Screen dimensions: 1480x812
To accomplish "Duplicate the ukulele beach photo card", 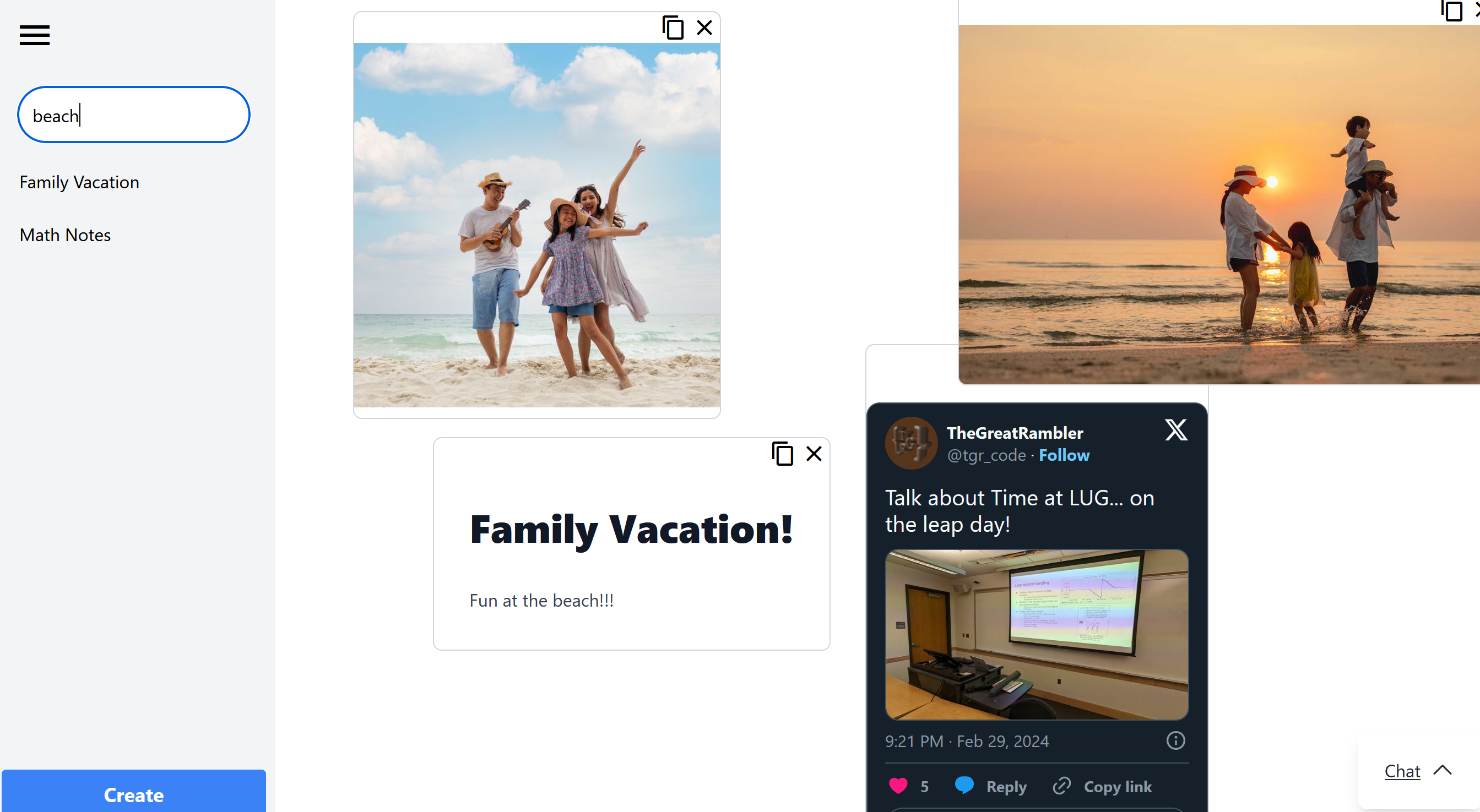I will (673, 28).
